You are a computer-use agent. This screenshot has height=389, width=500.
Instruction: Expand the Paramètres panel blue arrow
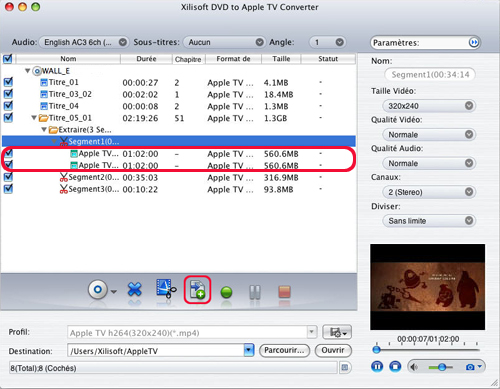point(474,43)
